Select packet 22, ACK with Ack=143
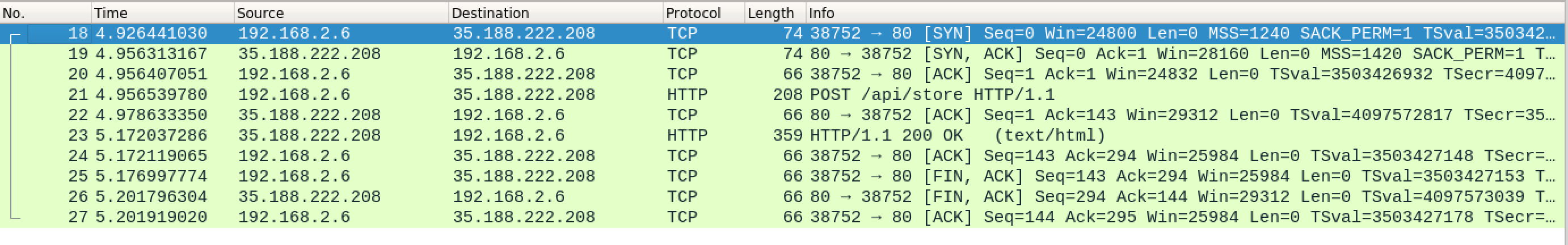The image size is (1568, 245). click(784, 115)
